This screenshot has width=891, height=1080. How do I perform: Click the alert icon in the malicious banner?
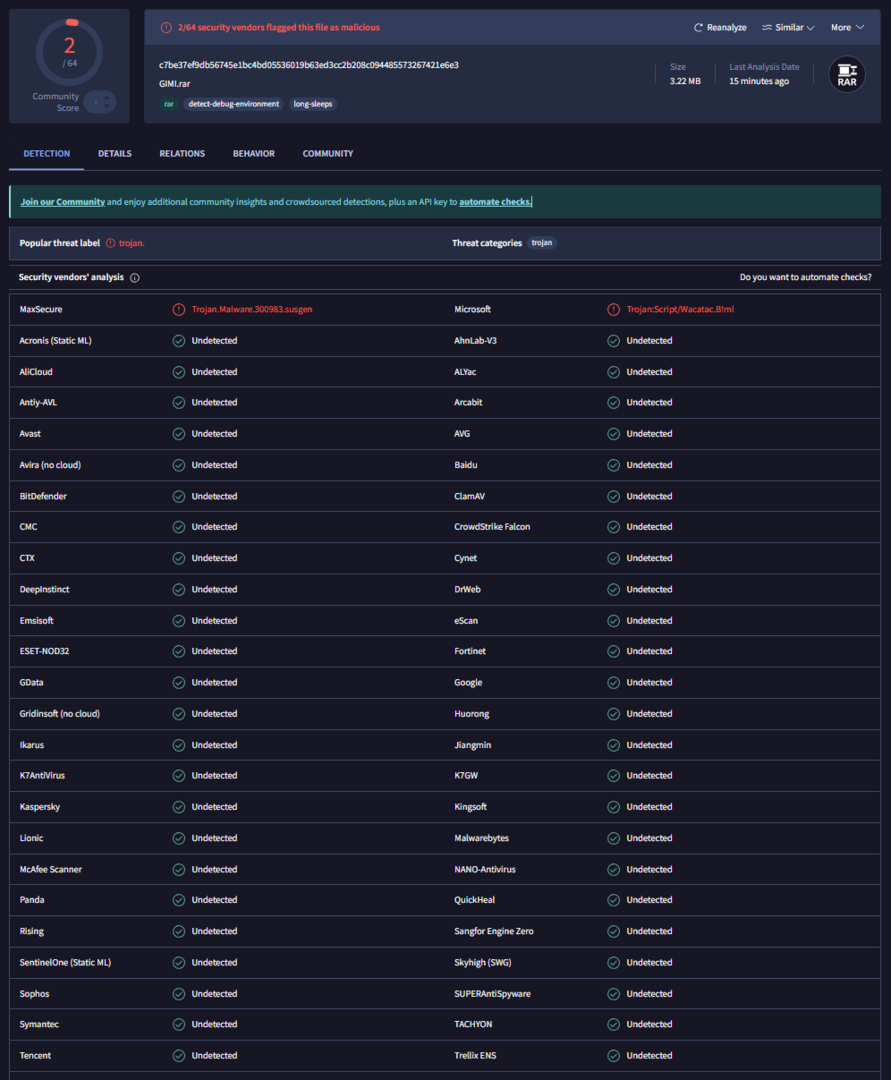click(x=166, y=28)
